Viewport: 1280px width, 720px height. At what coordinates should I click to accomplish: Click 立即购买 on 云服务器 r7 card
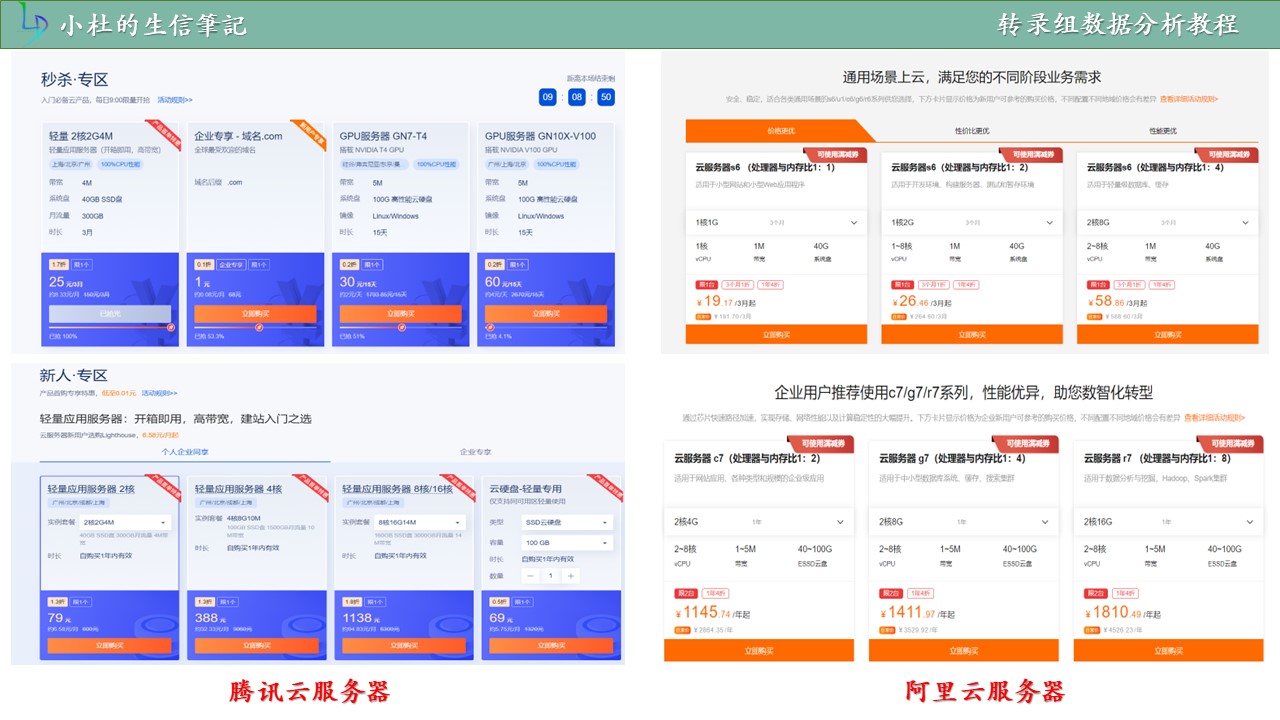1169,650
